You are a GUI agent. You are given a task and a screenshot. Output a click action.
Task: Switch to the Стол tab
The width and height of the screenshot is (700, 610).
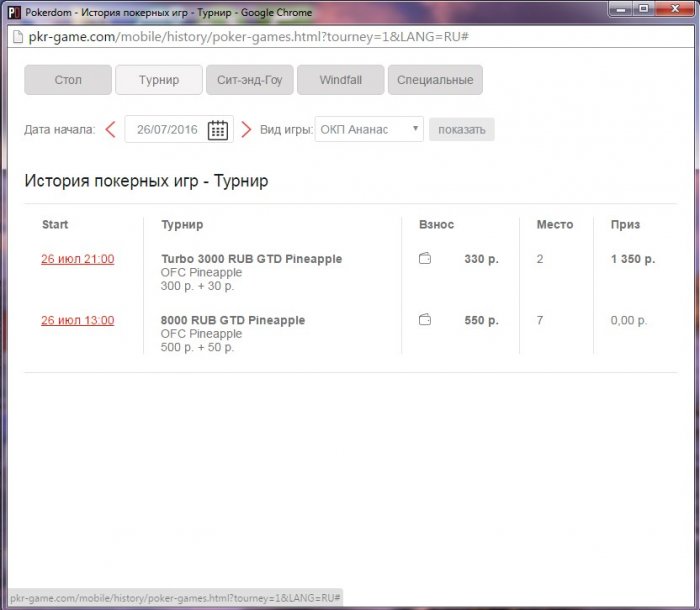click(x=68, y=80)
